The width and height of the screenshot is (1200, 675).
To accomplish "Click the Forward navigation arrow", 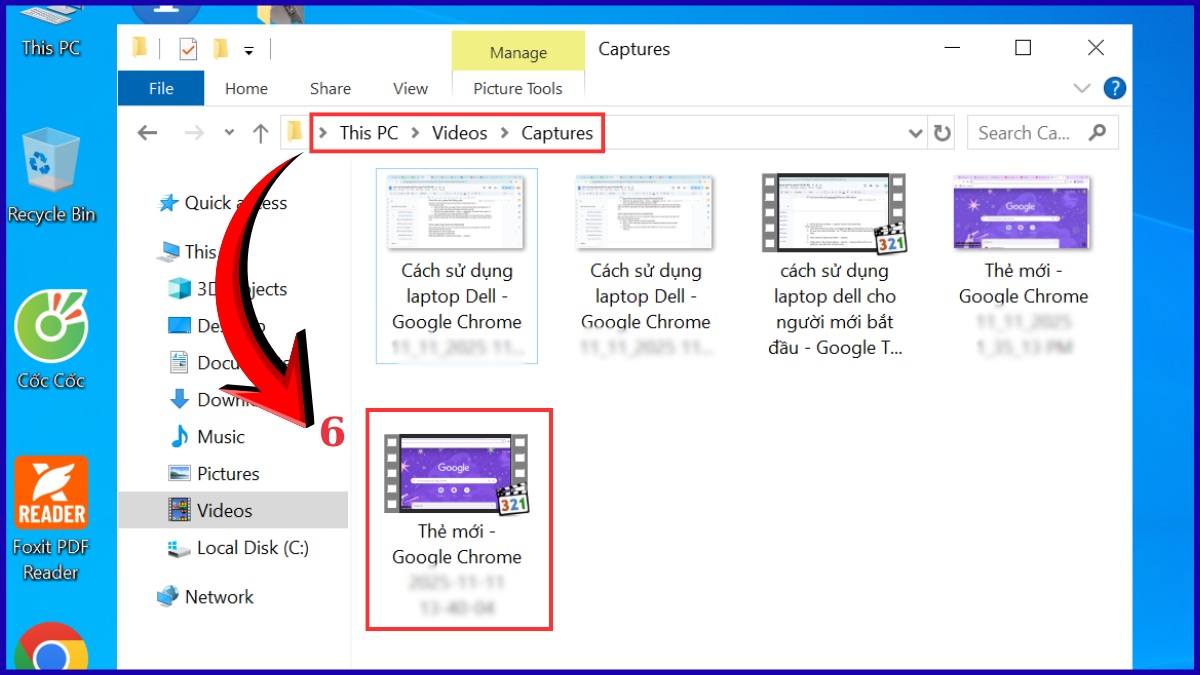I will (195, 132).
